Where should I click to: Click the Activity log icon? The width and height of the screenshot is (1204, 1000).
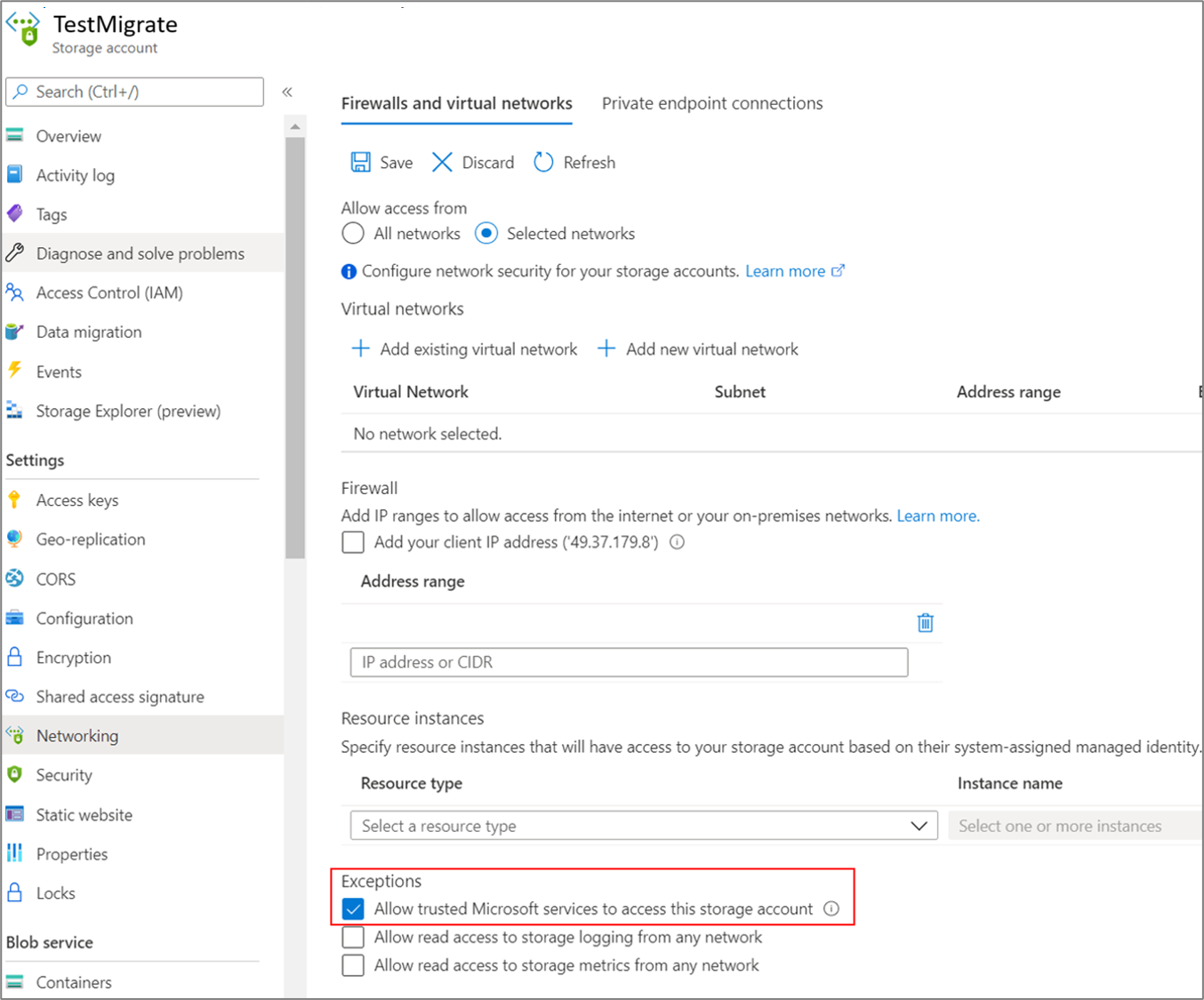(15, 175)
